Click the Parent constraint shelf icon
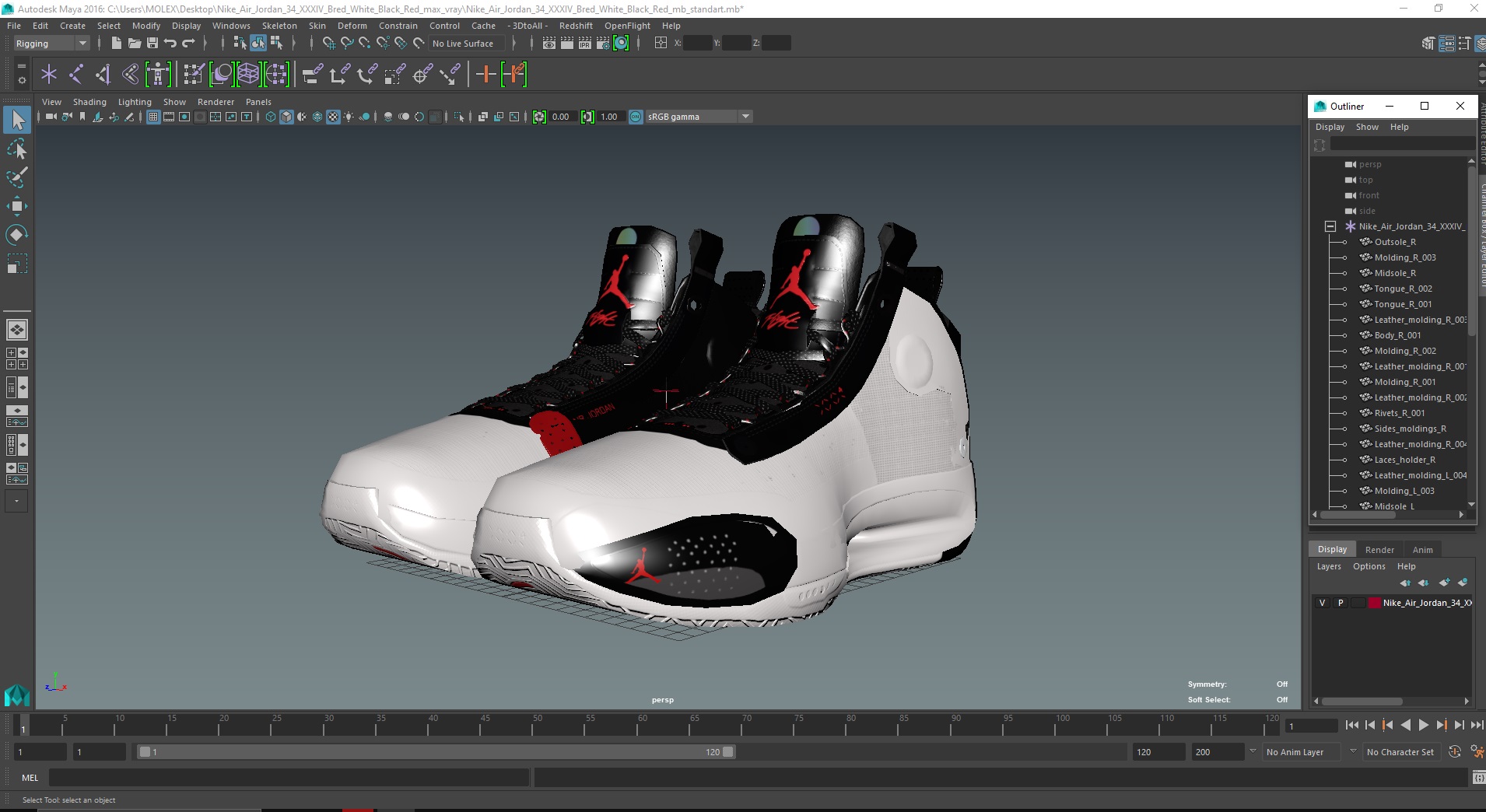The height and width of the screenshot is (812, 1486). [312, 75]
